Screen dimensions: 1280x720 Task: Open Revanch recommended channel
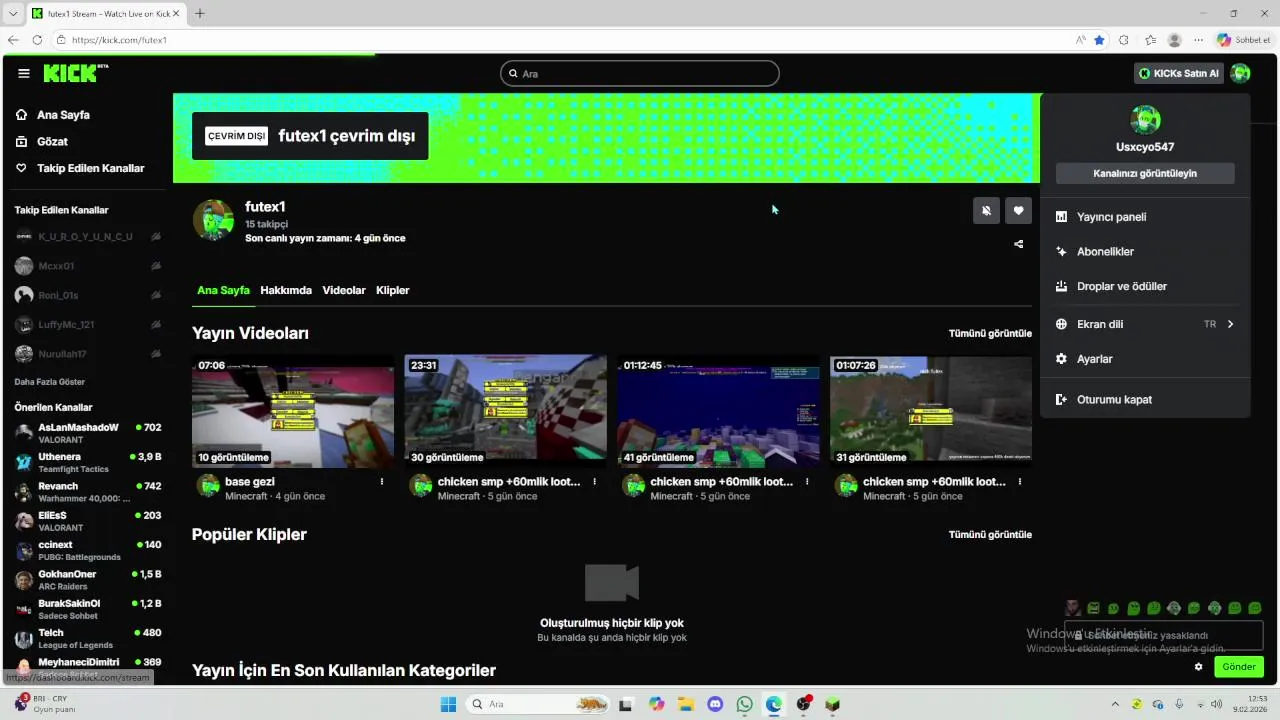[88, 491]
